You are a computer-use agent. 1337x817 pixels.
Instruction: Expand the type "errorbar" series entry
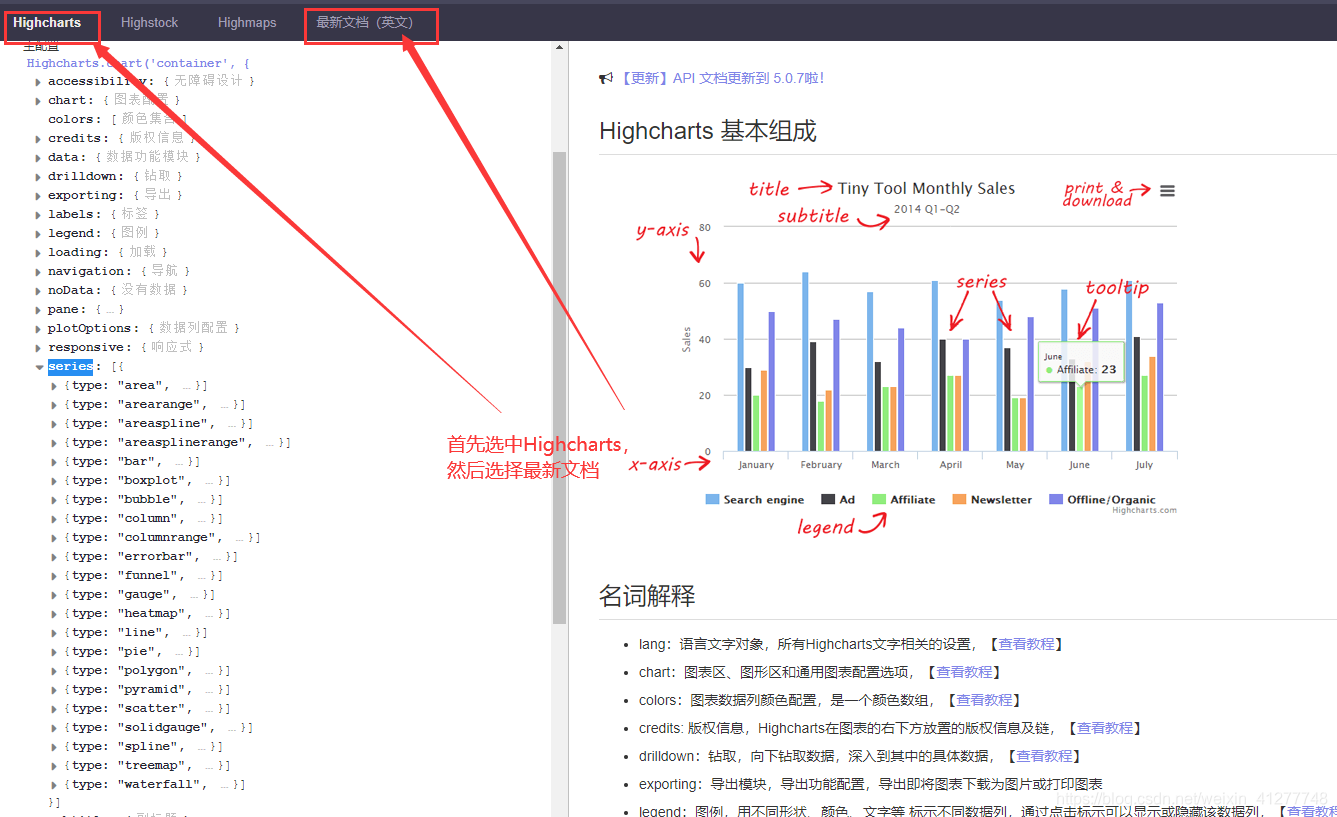point(54,557)
